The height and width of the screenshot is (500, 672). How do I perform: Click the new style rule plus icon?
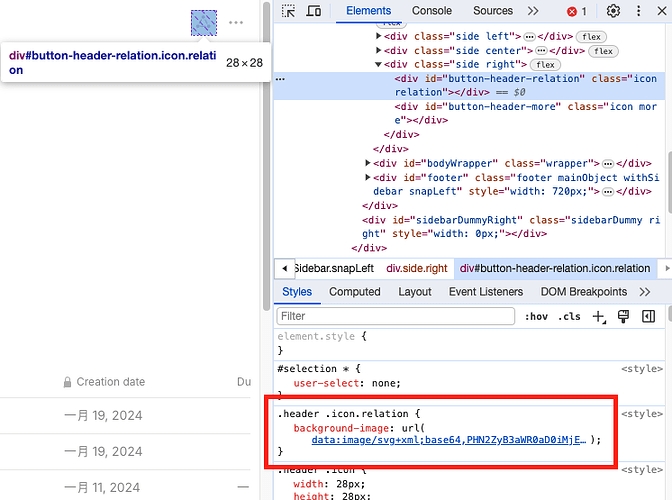coord(599,316)
